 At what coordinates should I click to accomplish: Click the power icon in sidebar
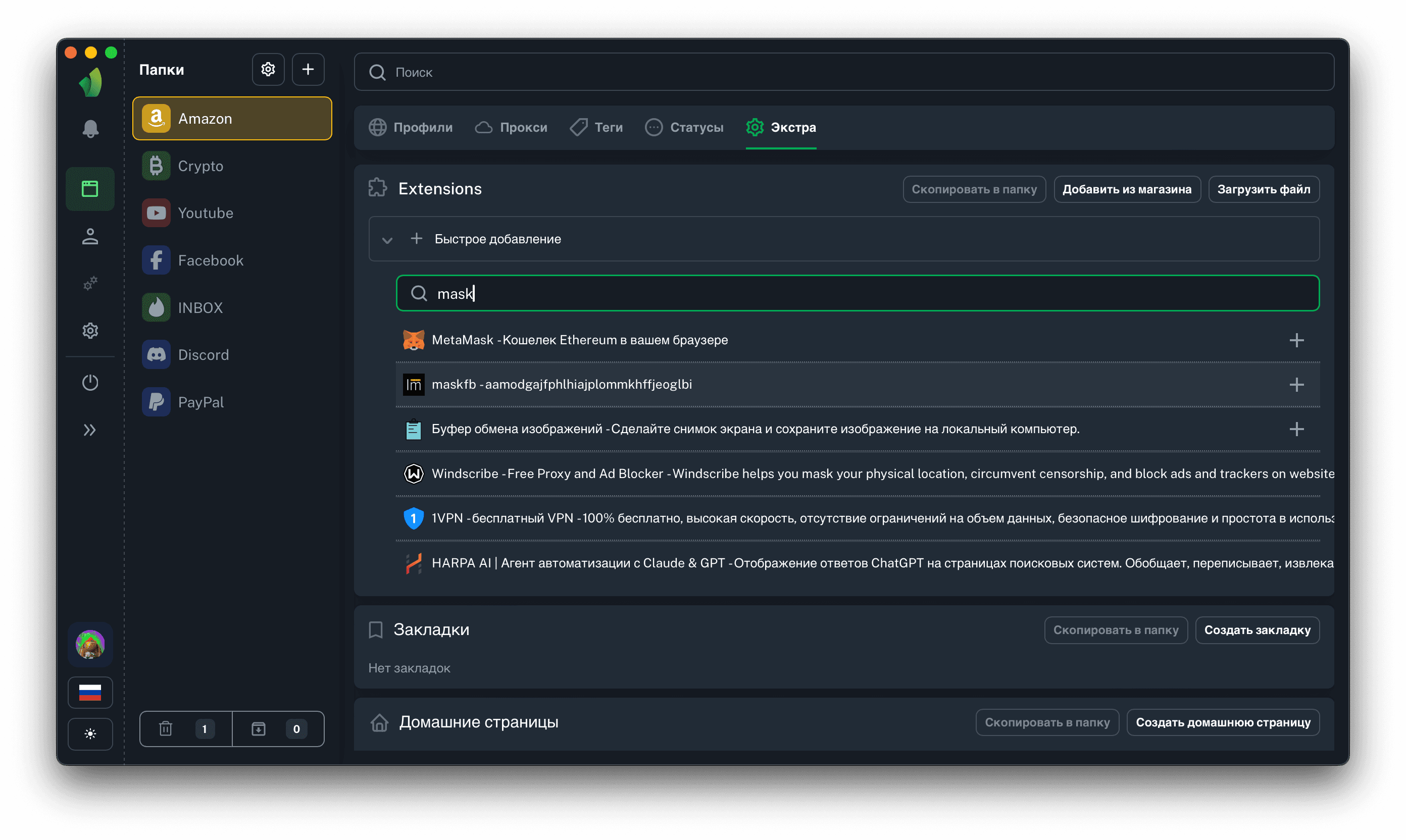pos(90,383)
